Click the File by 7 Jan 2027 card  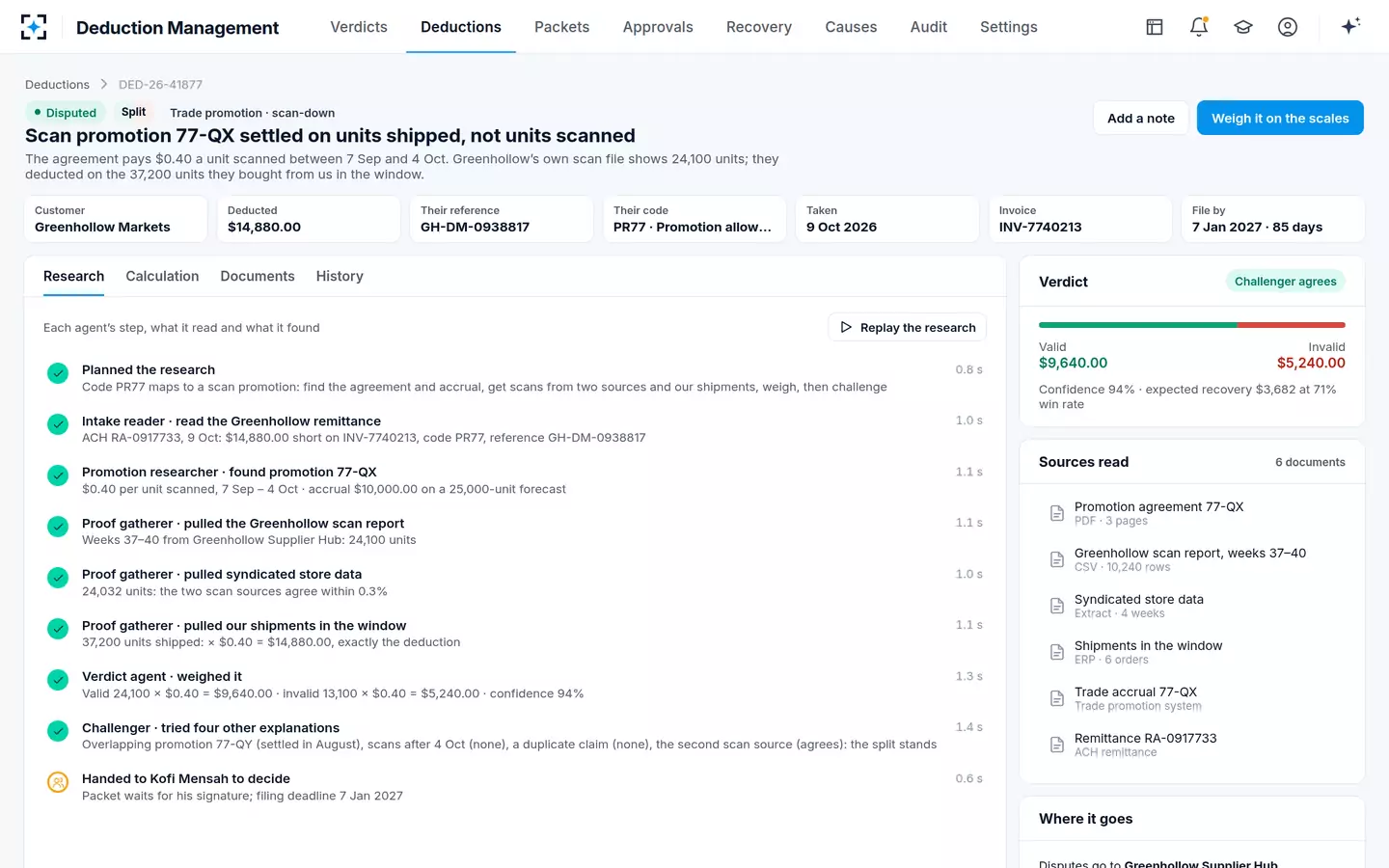pyautogui.click(x=1273, y=219)
